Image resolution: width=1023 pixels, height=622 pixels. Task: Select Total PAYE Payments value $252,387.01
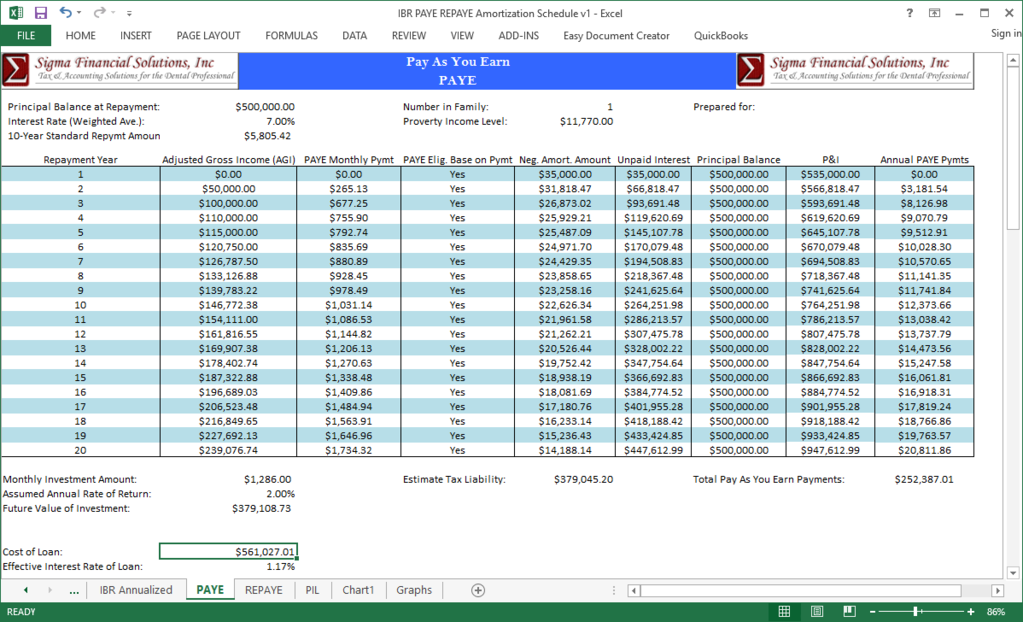point(924,479)
